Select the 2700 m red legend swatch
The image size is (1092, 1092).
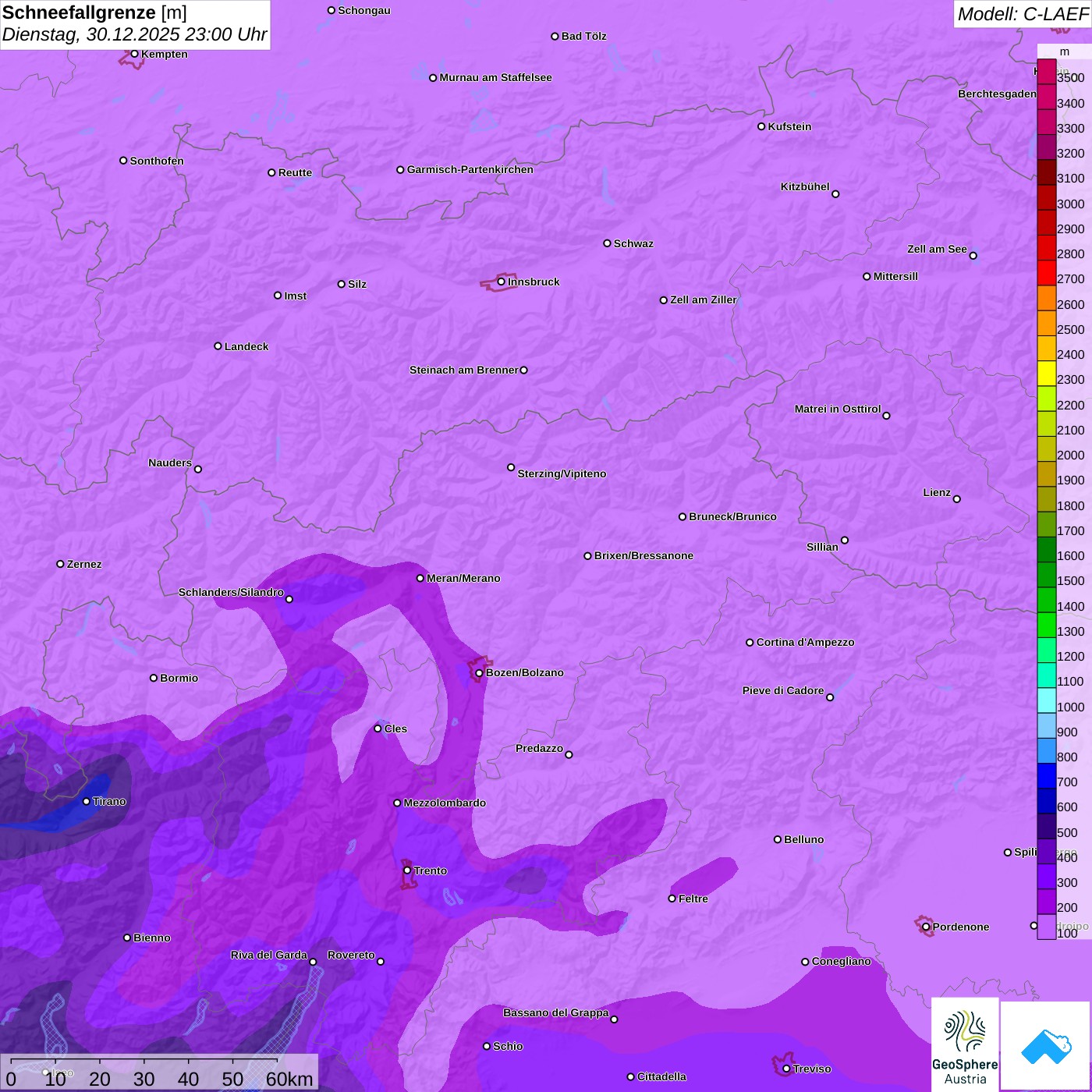click(1047, 273)
